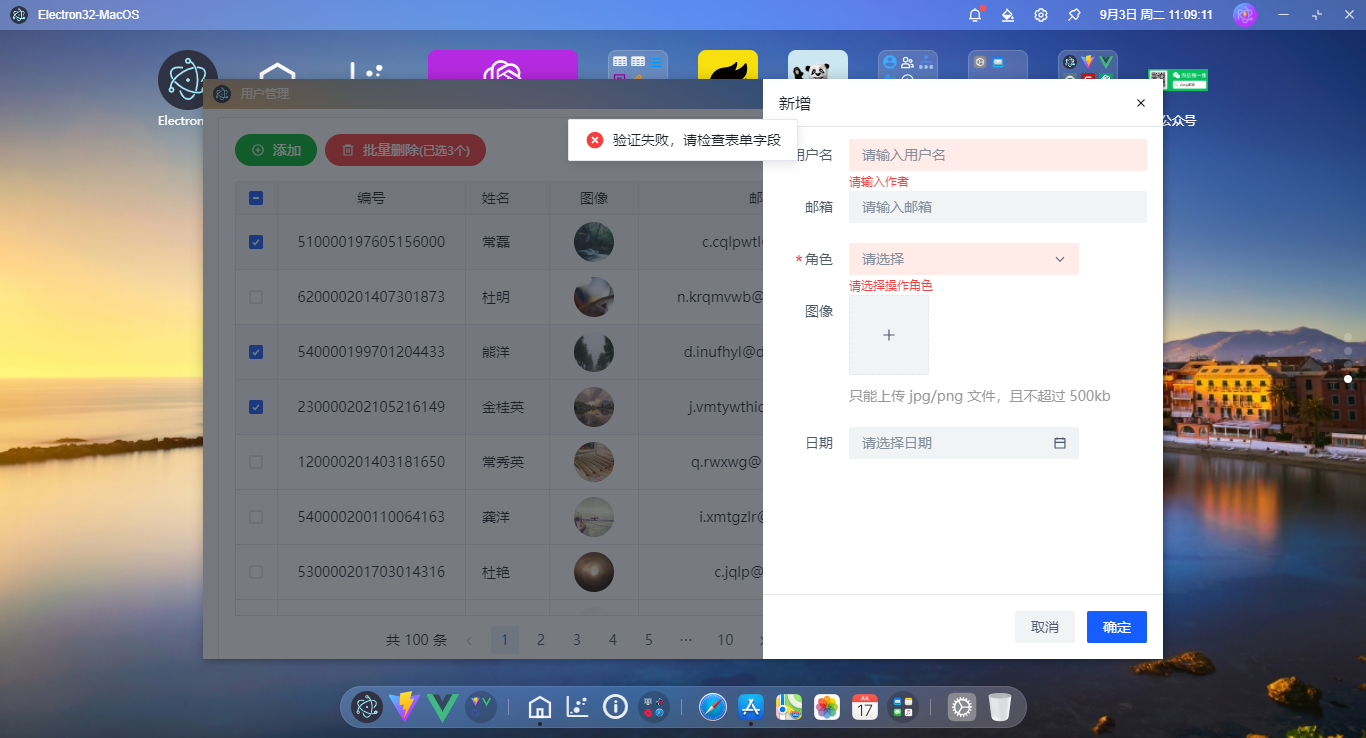Click the Photos app in dock
The width and height of the screenshot is (1366, 738).
pyautogui.click(x=827, y=707)
